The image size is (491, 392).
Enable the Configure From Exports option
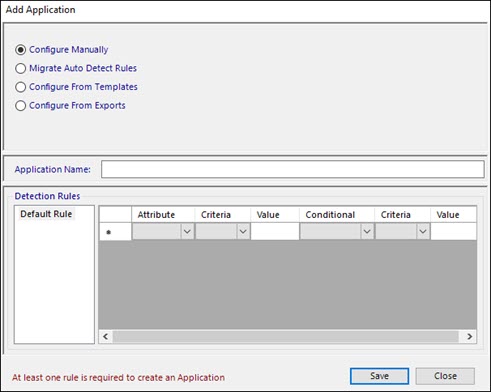(20, 106)
